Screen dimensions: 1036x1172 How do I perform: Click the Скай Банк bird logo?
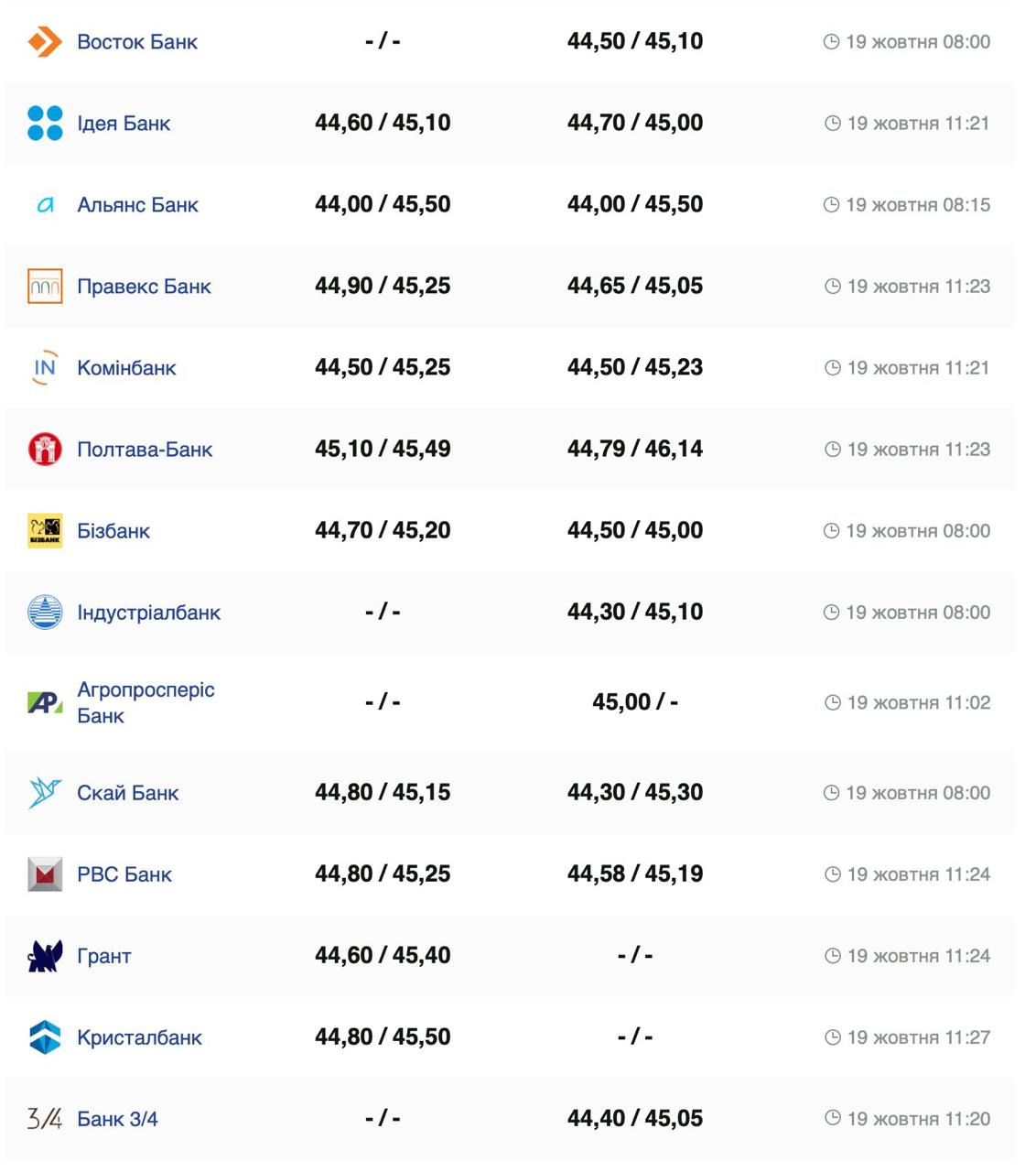[x=45, y=793]
